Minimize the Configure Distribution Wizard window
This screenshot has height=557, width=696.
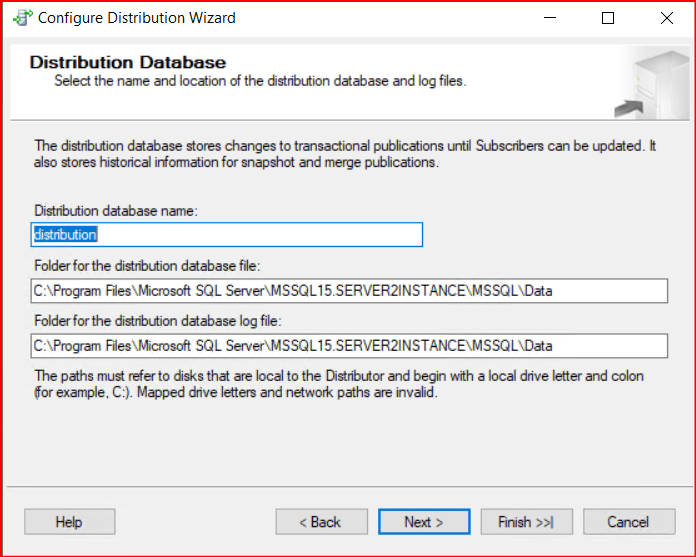click(x=549, y=18)
